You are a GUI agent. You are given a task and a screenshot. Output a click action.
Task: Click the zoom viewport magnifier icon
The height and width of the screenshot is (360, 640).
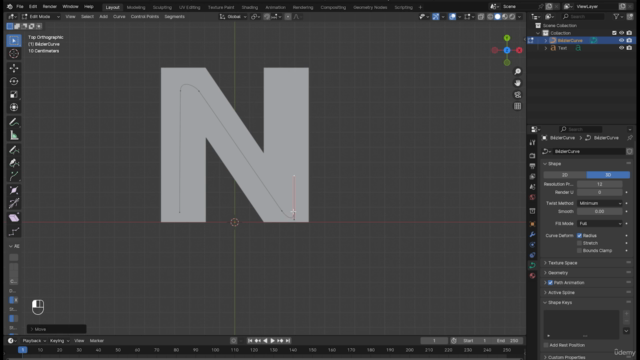pos(518,72)
